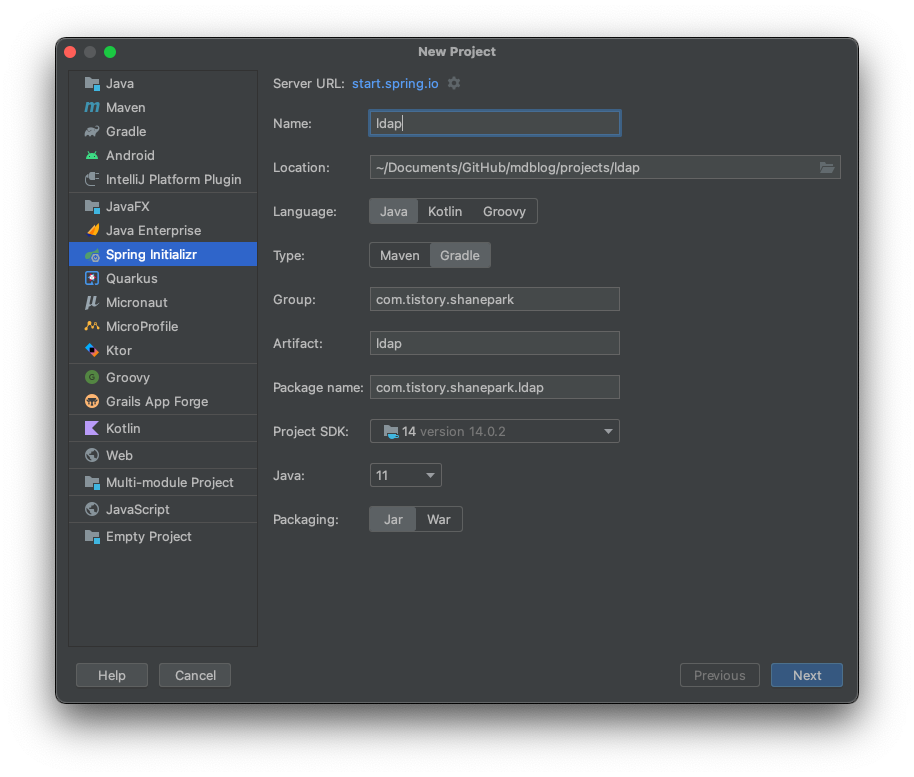
Task: Select MicroProfile in the sidebar
Action: 163,326
